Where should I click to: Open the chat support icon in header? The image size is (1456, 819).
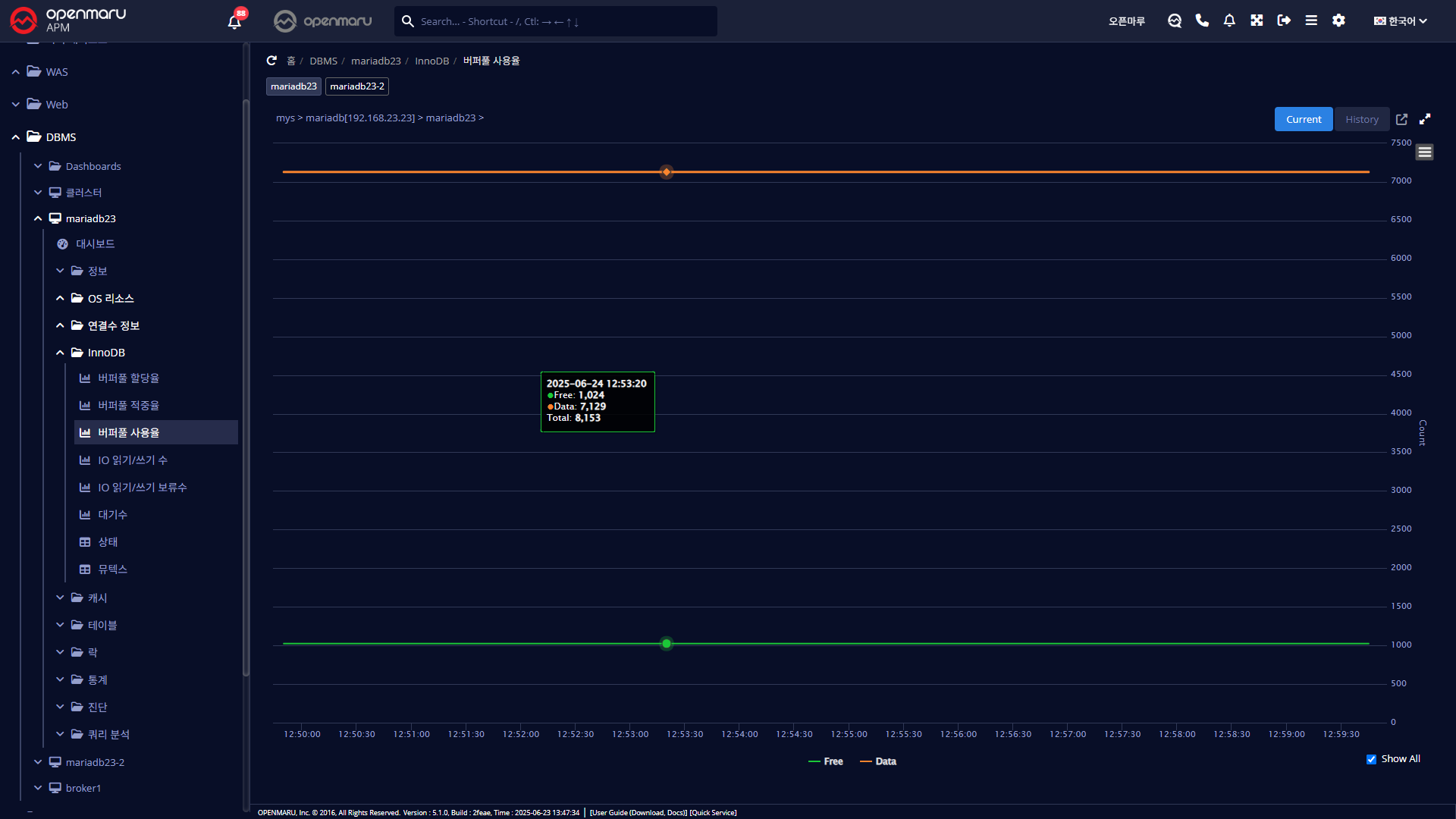pyautogui.click(x=1175, y=20)
